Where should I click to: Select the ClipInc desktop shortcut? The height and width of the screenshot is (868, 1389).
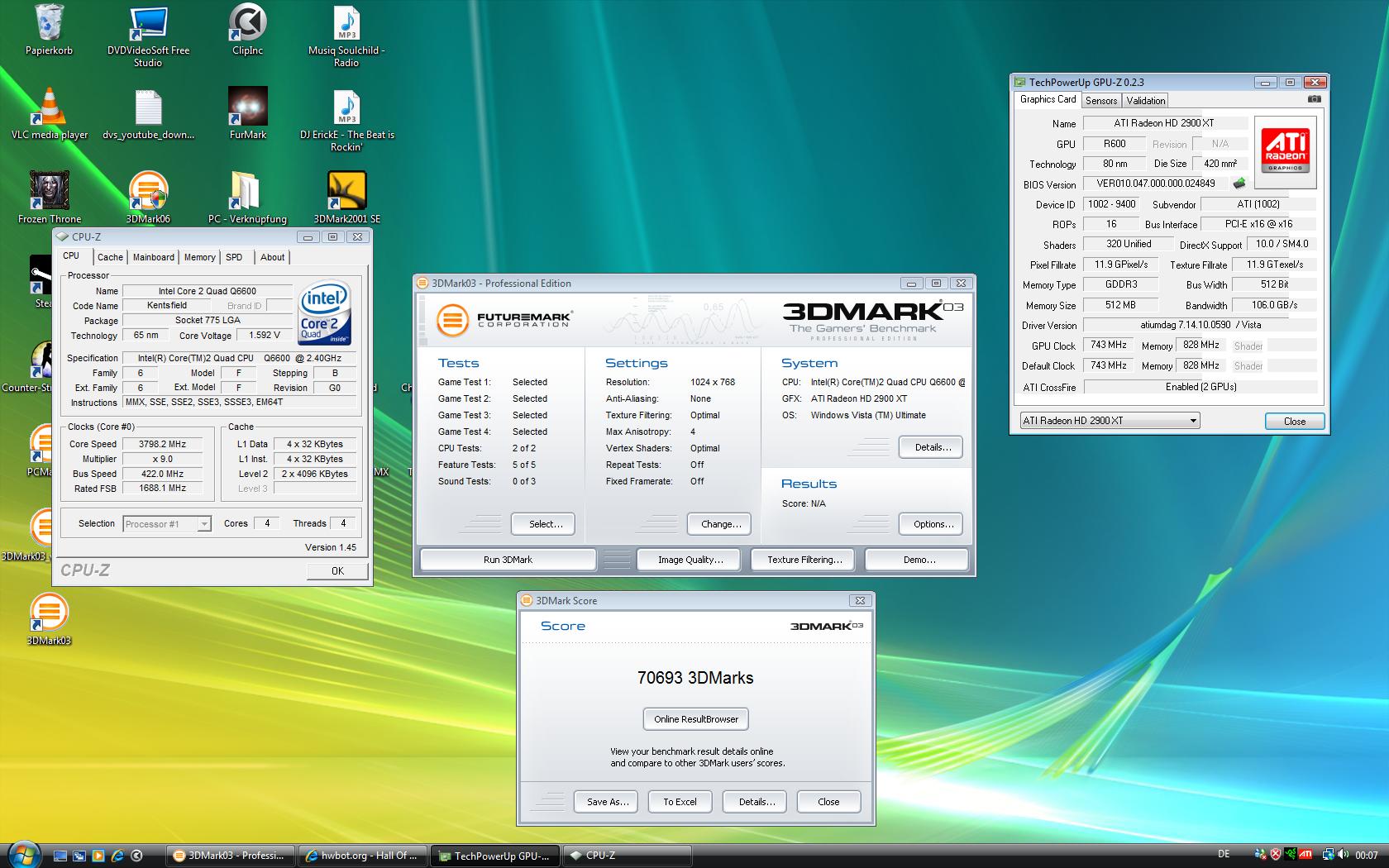248,30
